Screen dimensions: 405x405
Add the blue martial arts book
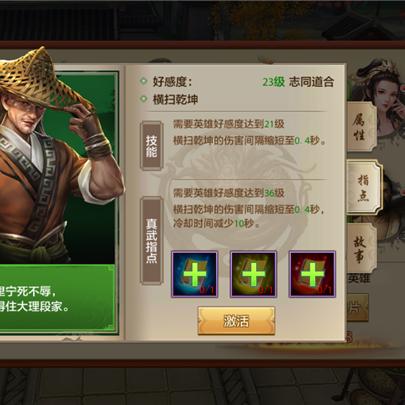[x=195, y=274]
